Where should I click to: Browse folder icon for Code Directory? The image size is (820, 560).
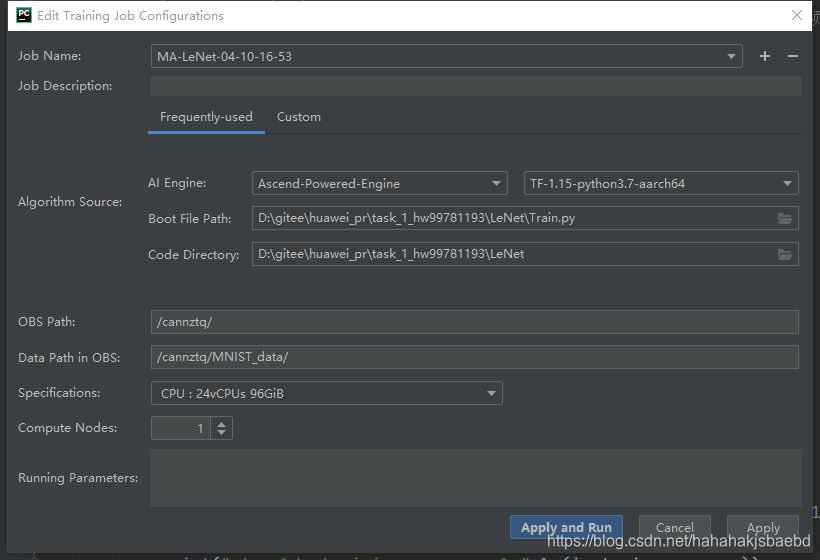784,255
